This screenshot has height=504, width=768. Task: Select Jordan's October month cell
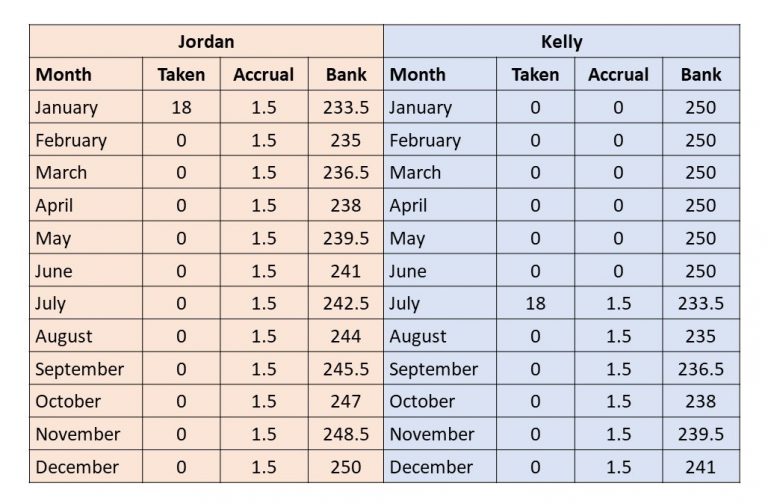[68, 402]
